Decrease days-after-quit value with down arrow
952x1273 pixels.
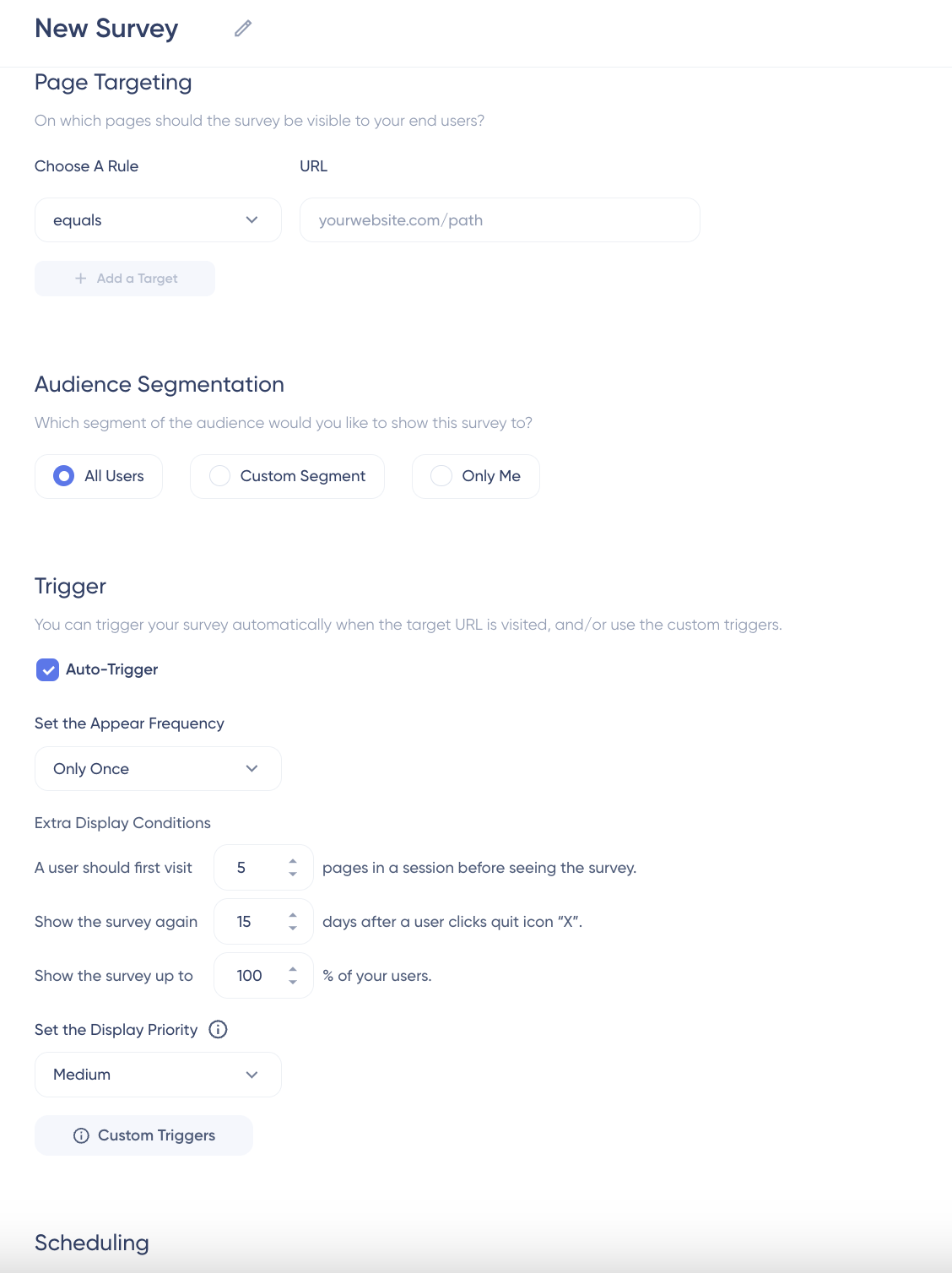pos(293,928)
